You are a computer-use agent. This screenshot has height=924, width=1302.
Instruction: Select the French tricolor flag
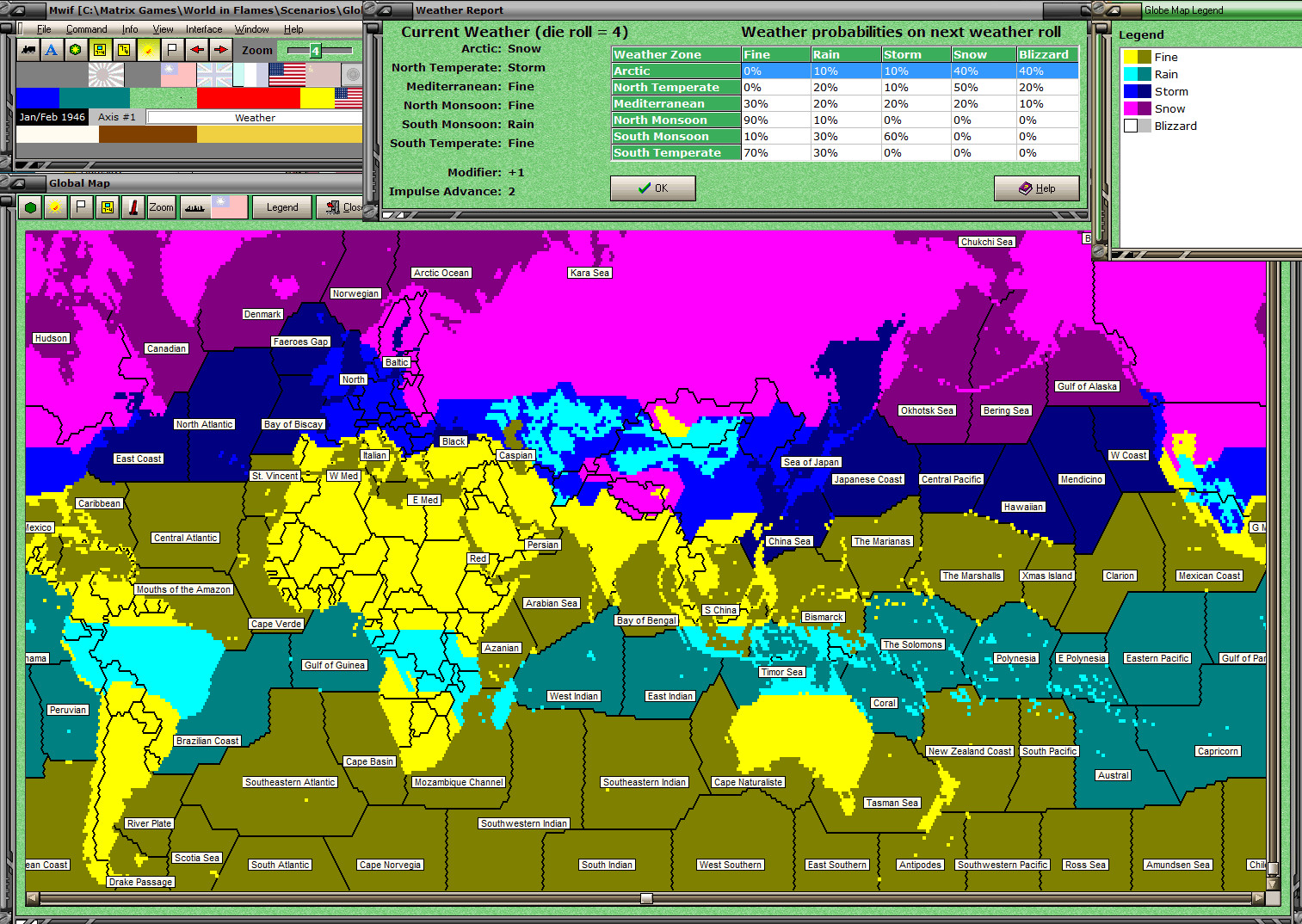click(250, 75)
